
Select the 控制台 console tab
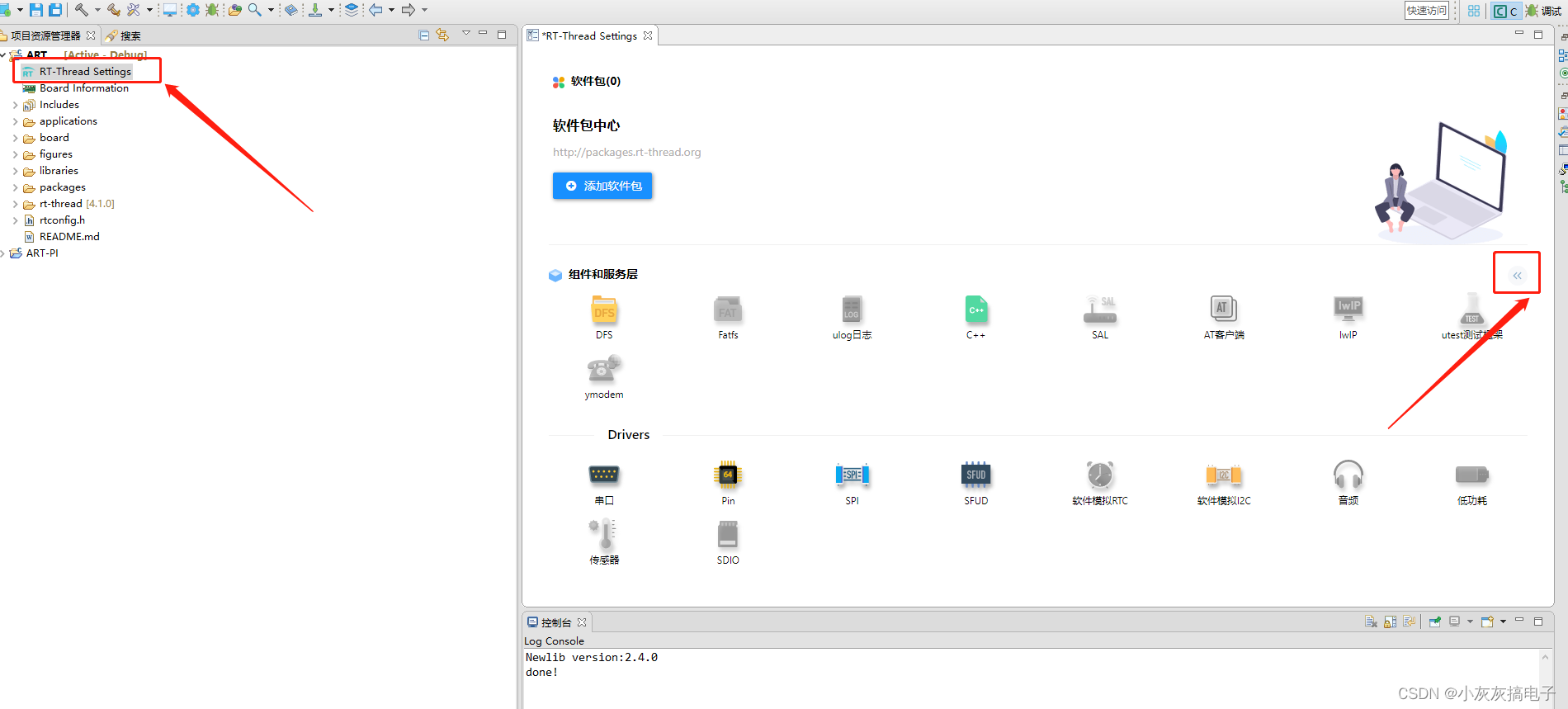click(x=556, y=622)
